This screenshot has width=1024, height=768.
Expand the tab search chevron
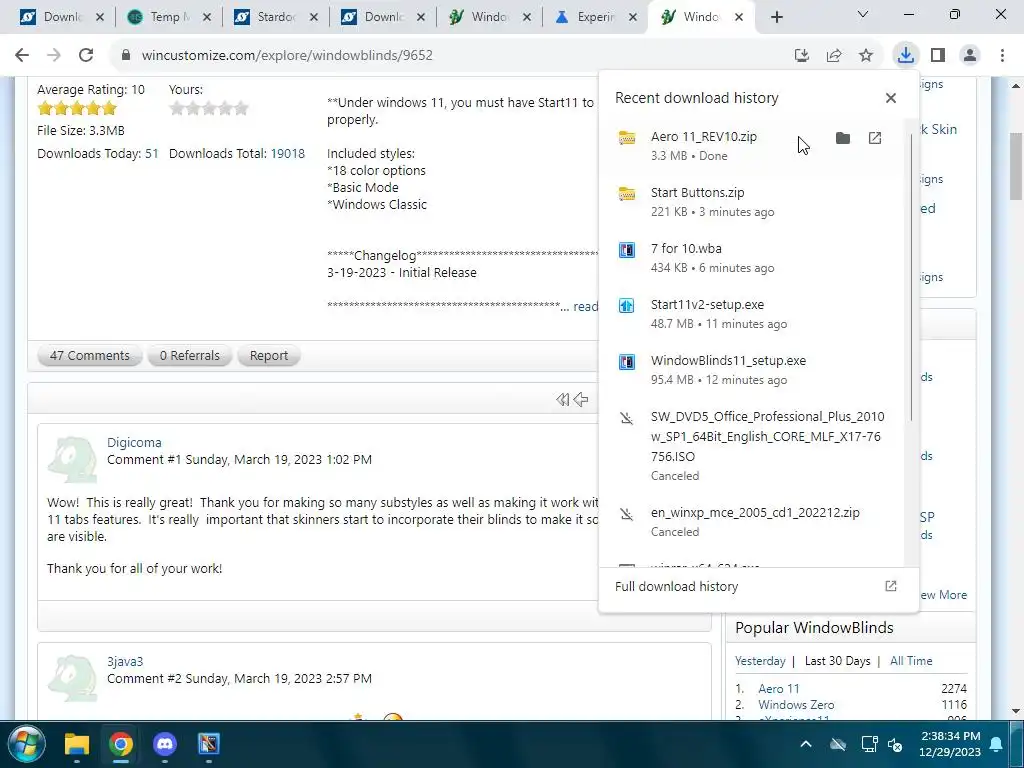[862, 14]
